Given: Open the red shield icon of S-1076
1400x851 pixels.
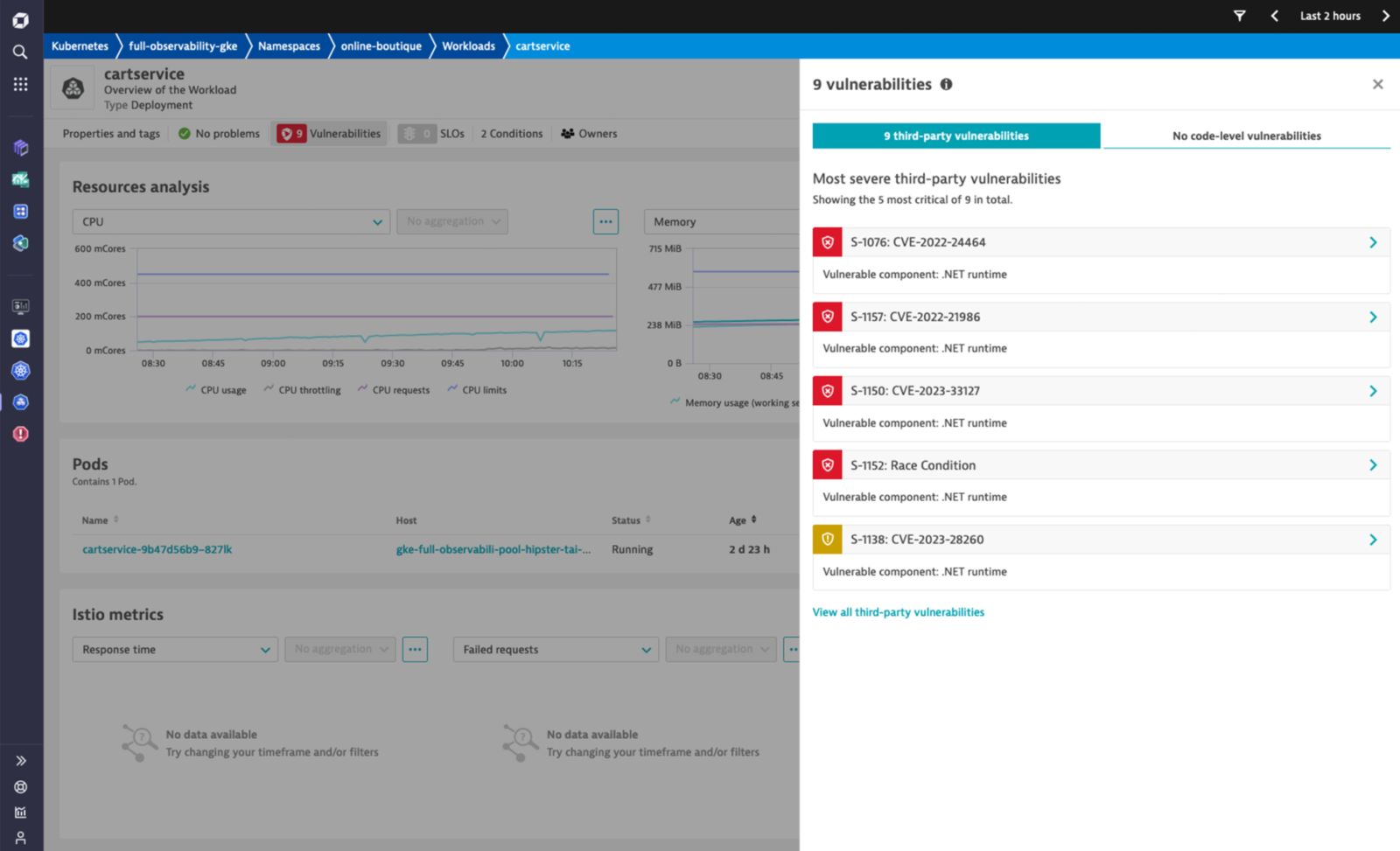Looking at the screenshot, I should coord(827,242).
